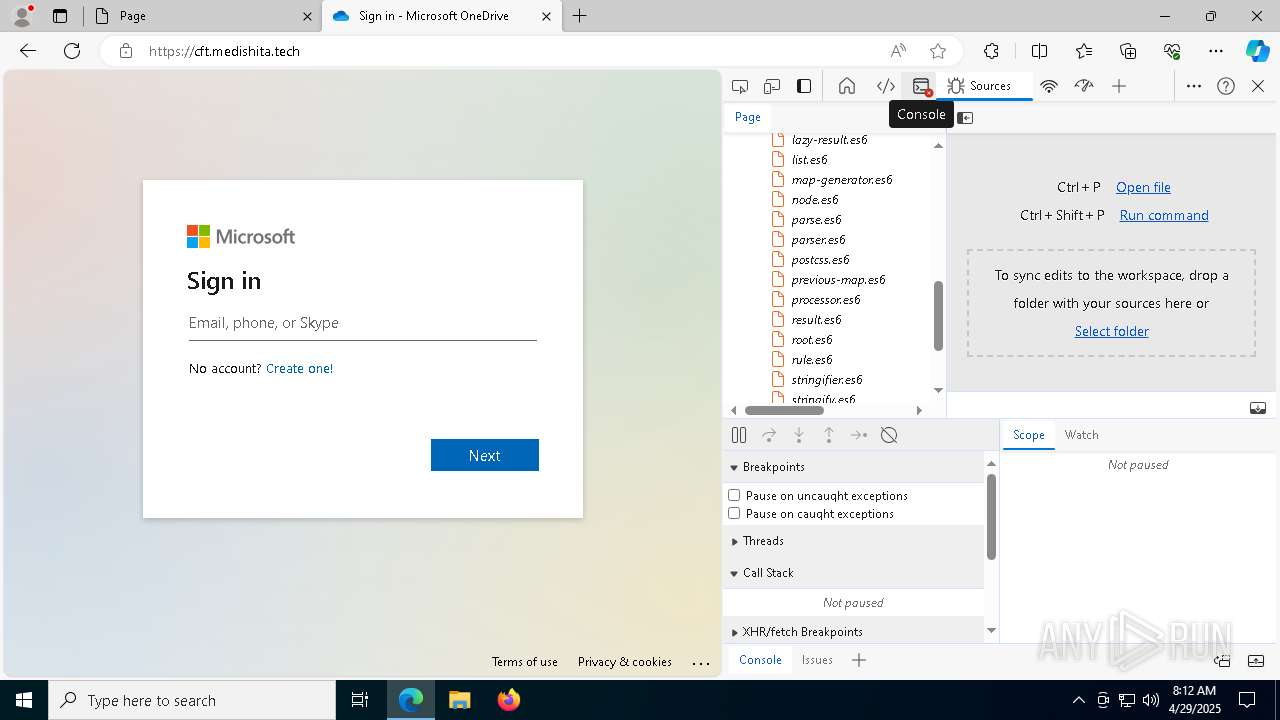This screenshot has height=720, width=1280.
Task: Click the Quick View undock icon in drawer
Action: pyautogui.click(x=1222, y=660)
